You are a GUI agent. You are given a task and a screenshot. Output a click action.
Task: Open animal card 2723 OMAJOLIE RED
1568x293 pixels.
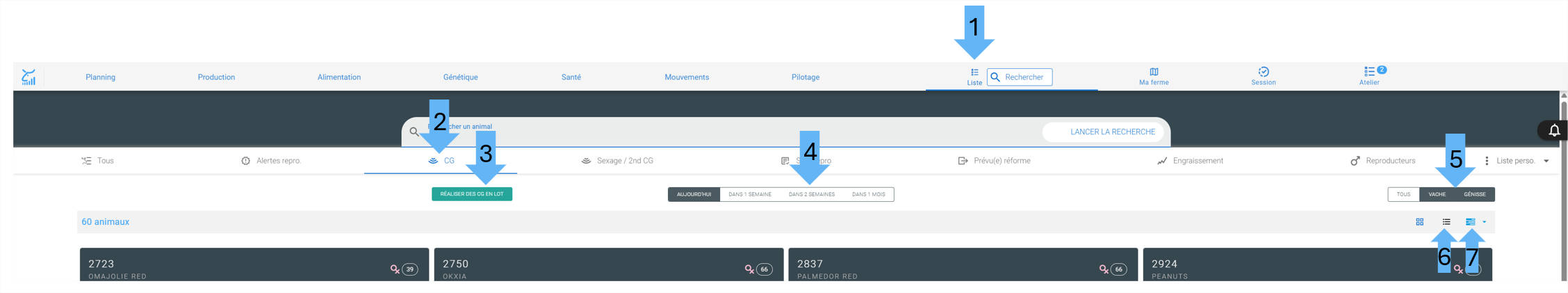[x=254, y=264]
